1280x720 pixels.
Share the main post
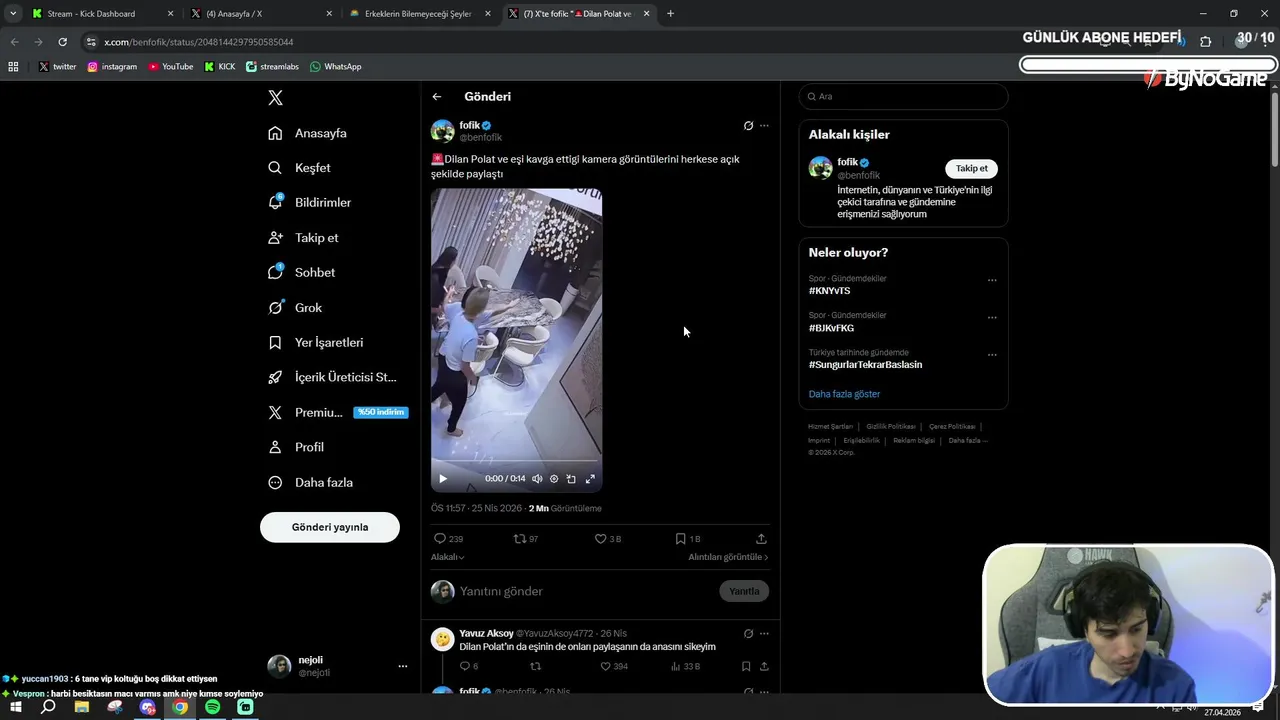[x=761, y=539]
